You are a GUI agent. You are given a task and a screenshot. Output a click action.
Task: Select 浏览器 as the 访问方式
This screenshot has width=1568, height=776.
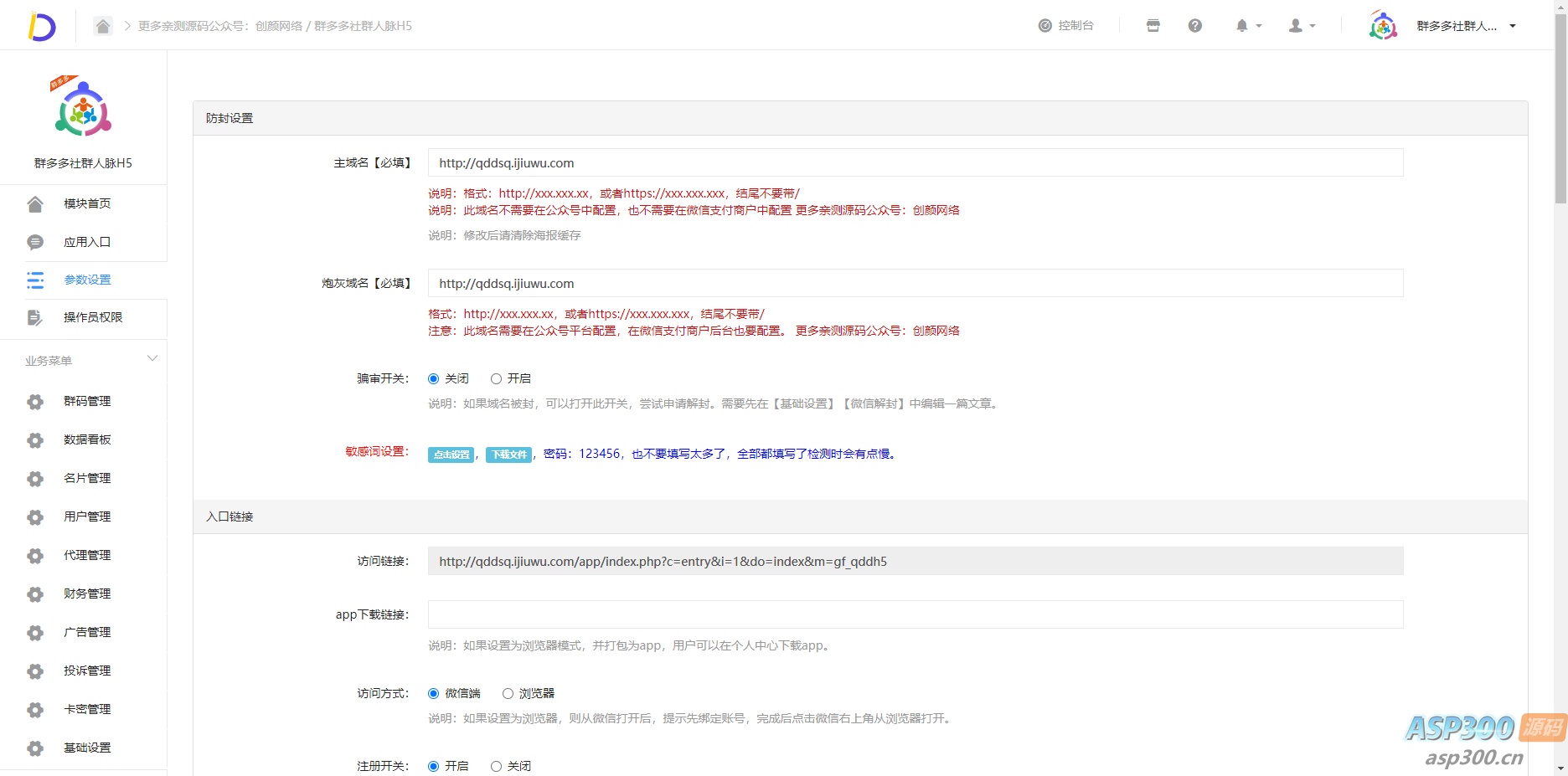508,694
